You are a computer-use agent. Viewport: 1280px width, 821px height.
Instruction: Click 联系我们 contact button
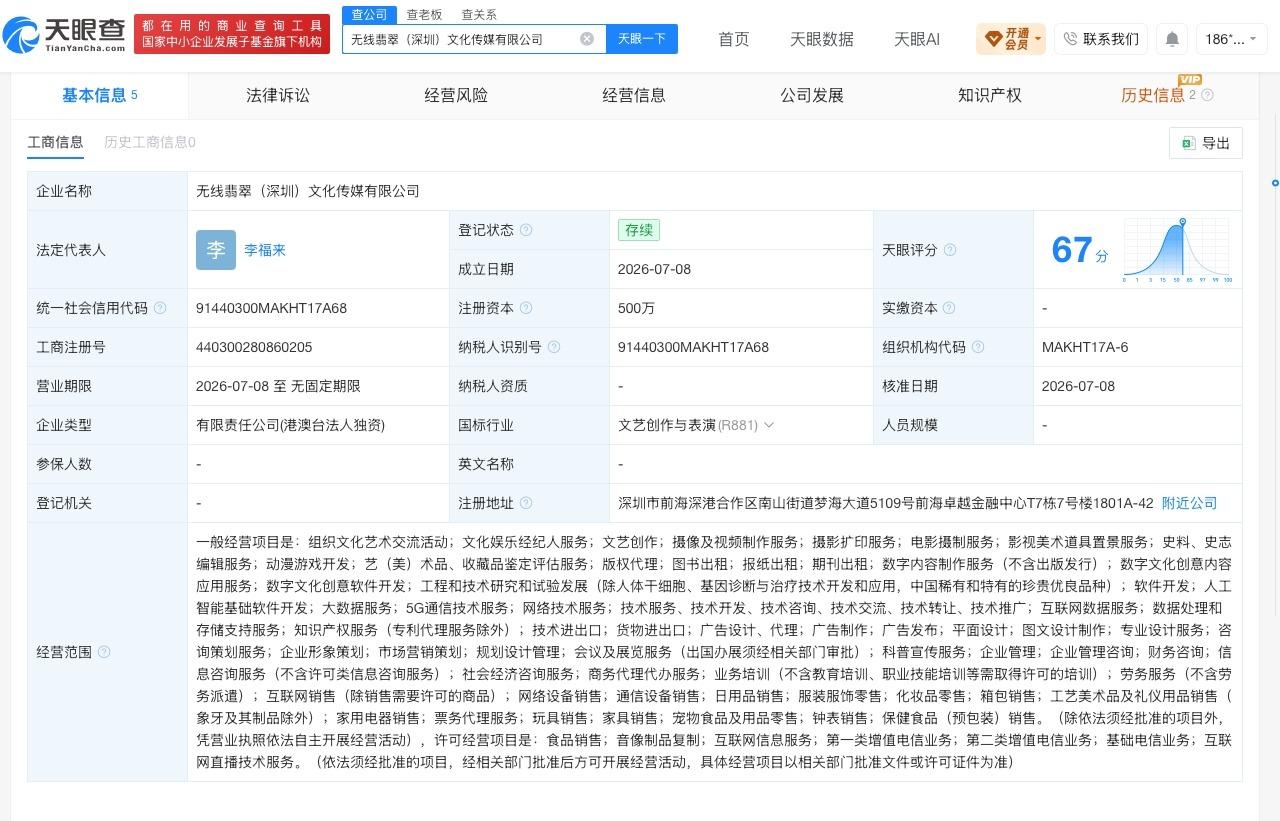click(x=1101, y=39)
